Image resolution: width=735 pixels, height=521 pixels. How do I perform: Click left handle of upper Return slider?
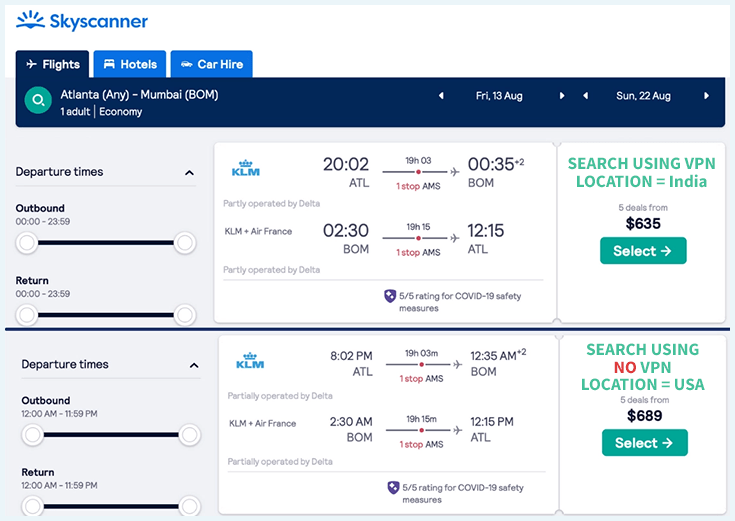(x=27, y=315)
